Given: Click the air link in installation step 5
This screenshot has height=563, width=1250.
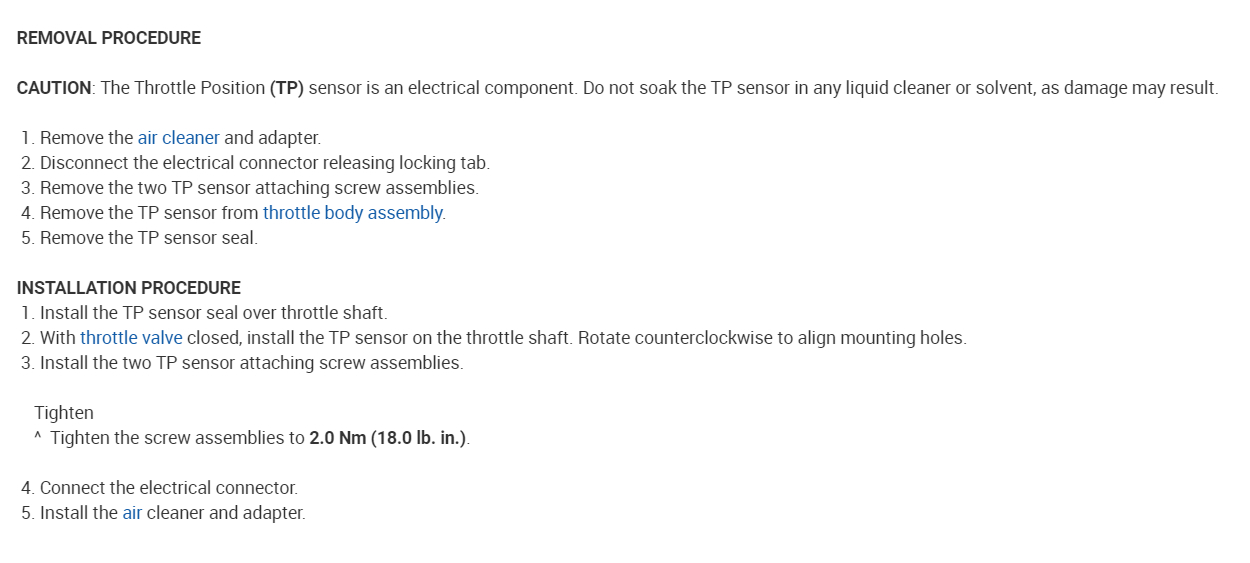Looking at the screenshot, I should point(132,513).
